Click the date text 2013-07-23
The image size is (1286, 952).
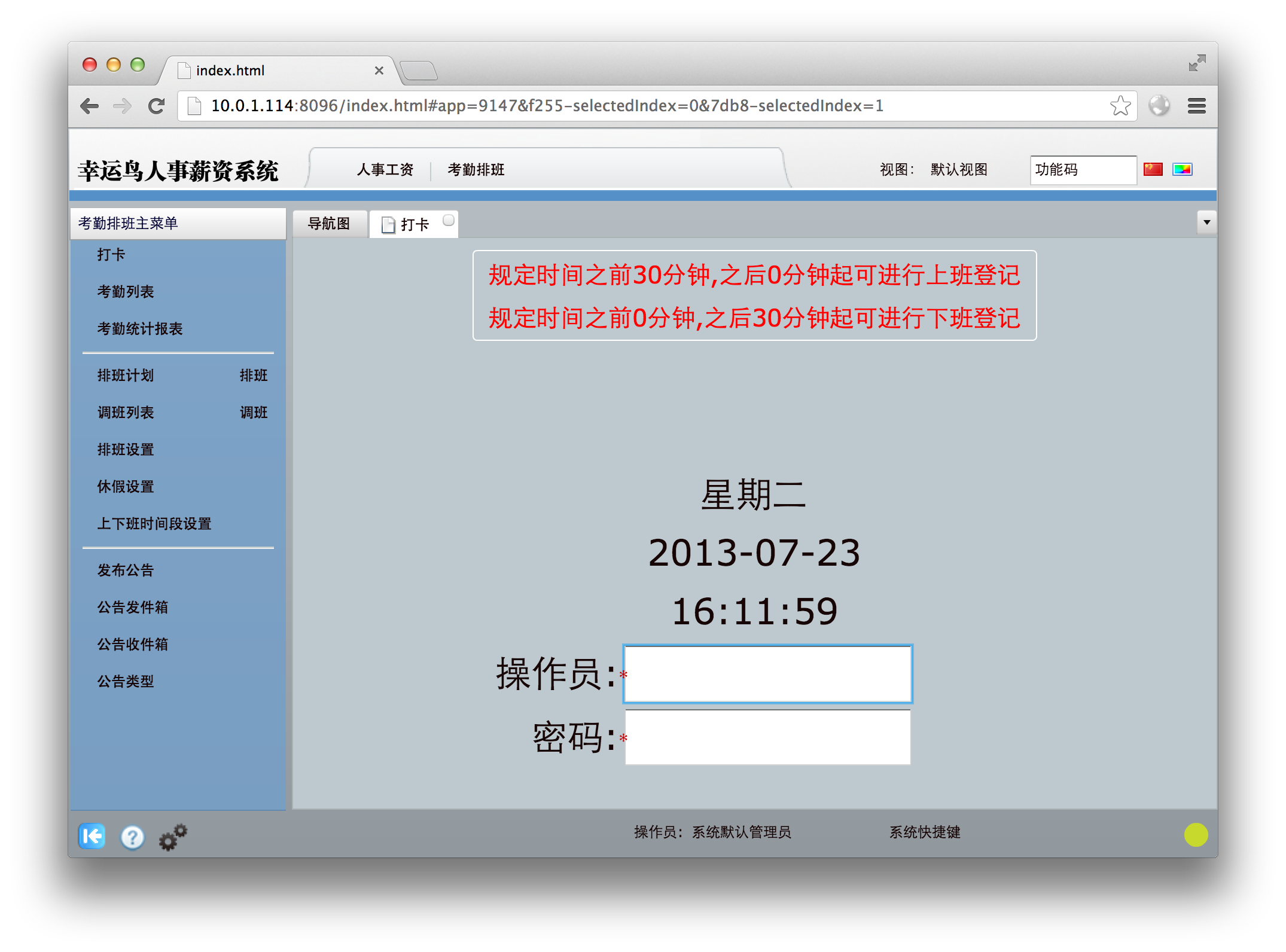click(x=754, y=553)
